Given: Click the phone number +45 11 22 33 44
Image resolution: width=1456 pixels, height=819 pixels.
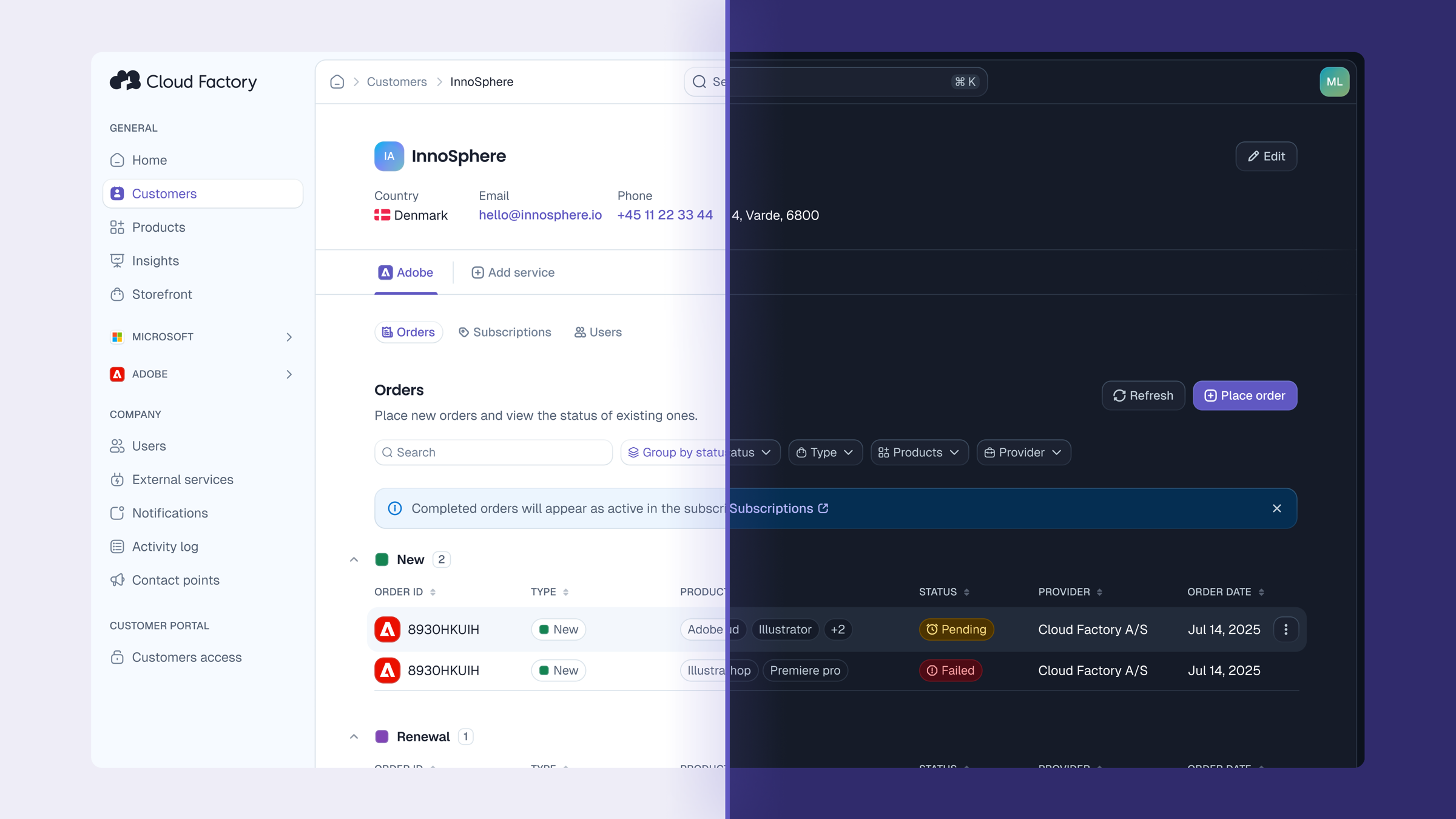Looking at the screenshot, I should click(665, 215).
